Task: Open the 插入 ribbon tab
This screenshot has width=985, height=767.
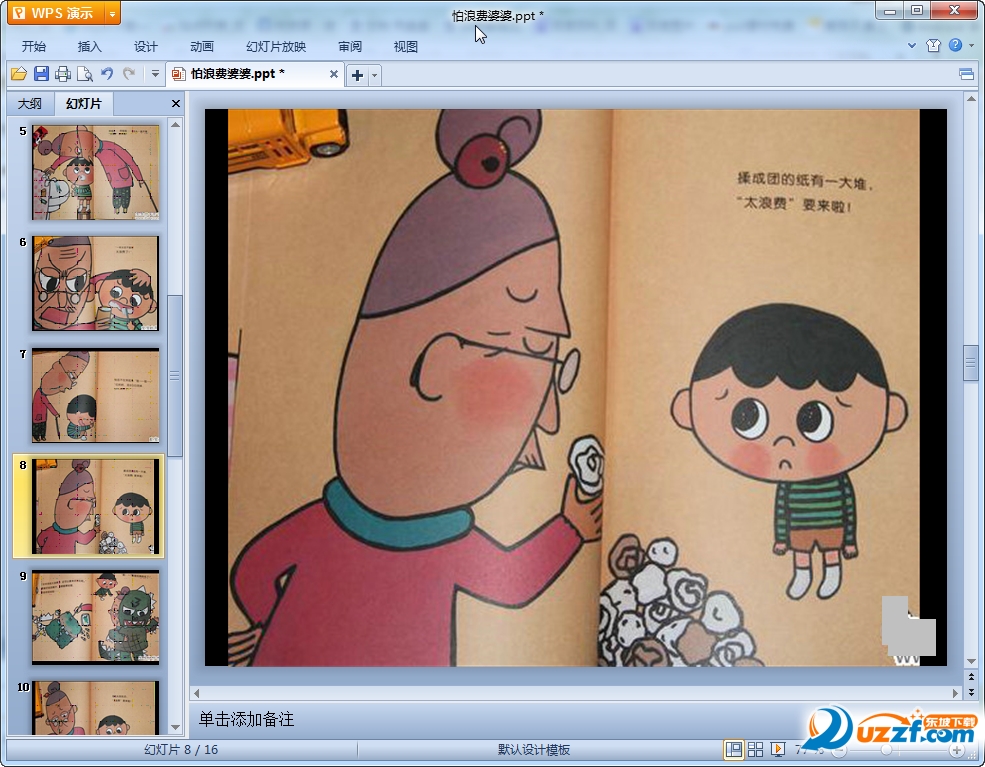Action: point(89,46)
